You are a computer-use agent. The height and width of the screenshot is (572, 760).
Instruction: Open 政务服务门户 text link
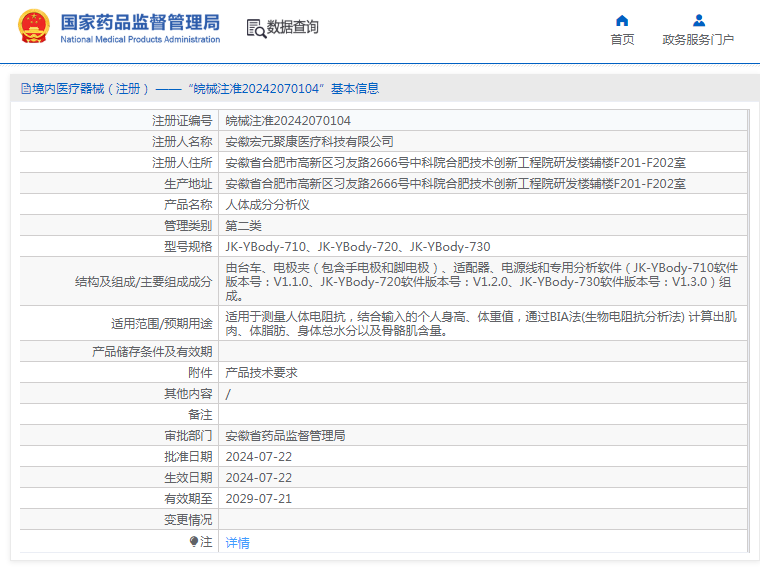pyautogui.click(x=698, y=39)
